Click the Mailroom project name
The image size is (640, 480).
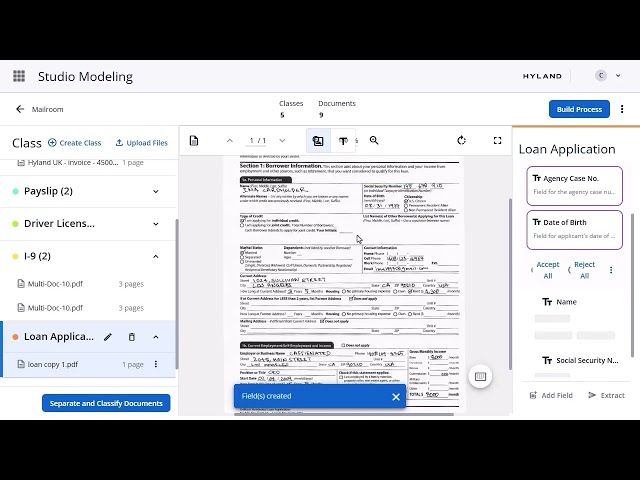pos(47,109)
